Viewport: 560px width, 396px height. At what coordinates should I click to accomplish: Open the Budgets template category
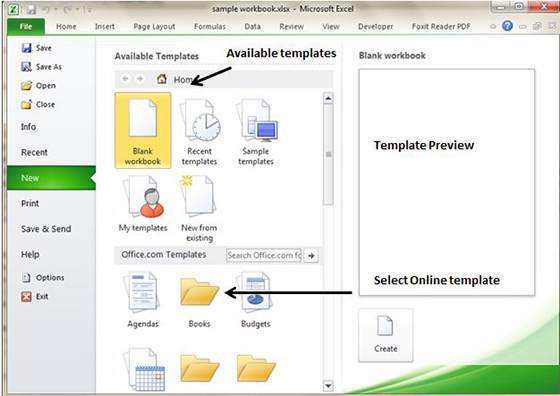pos(255,300)
